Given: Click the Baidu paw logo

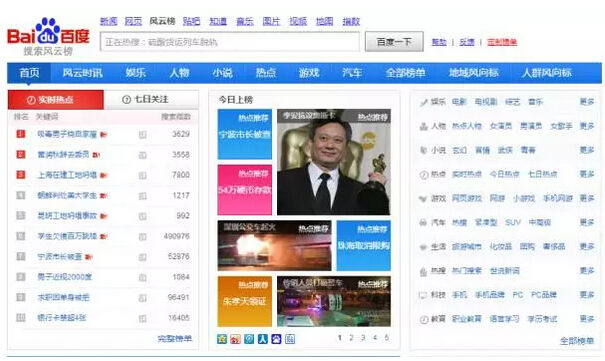Looking at the screenshot, I should (x=48, y=31).
